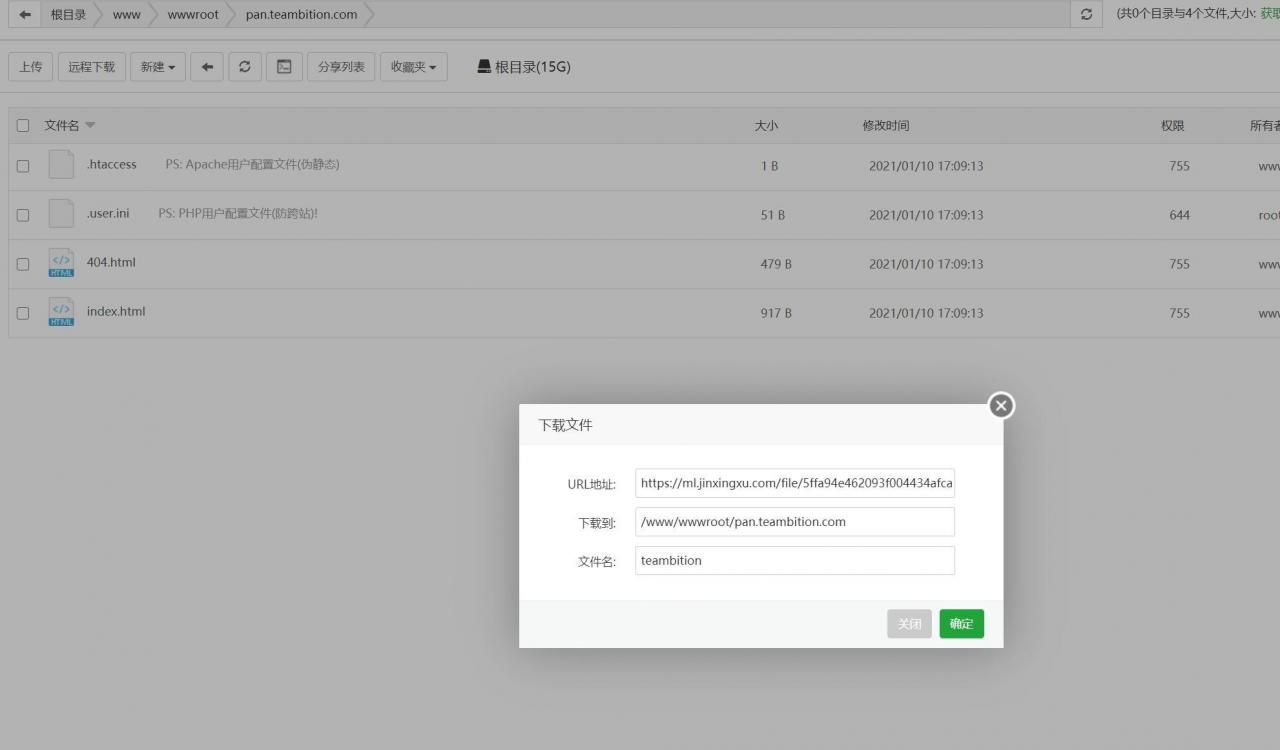Click the 根目录(15G) disk icon
Viewport: 1280px width, 750px height.
click(483, 66)
